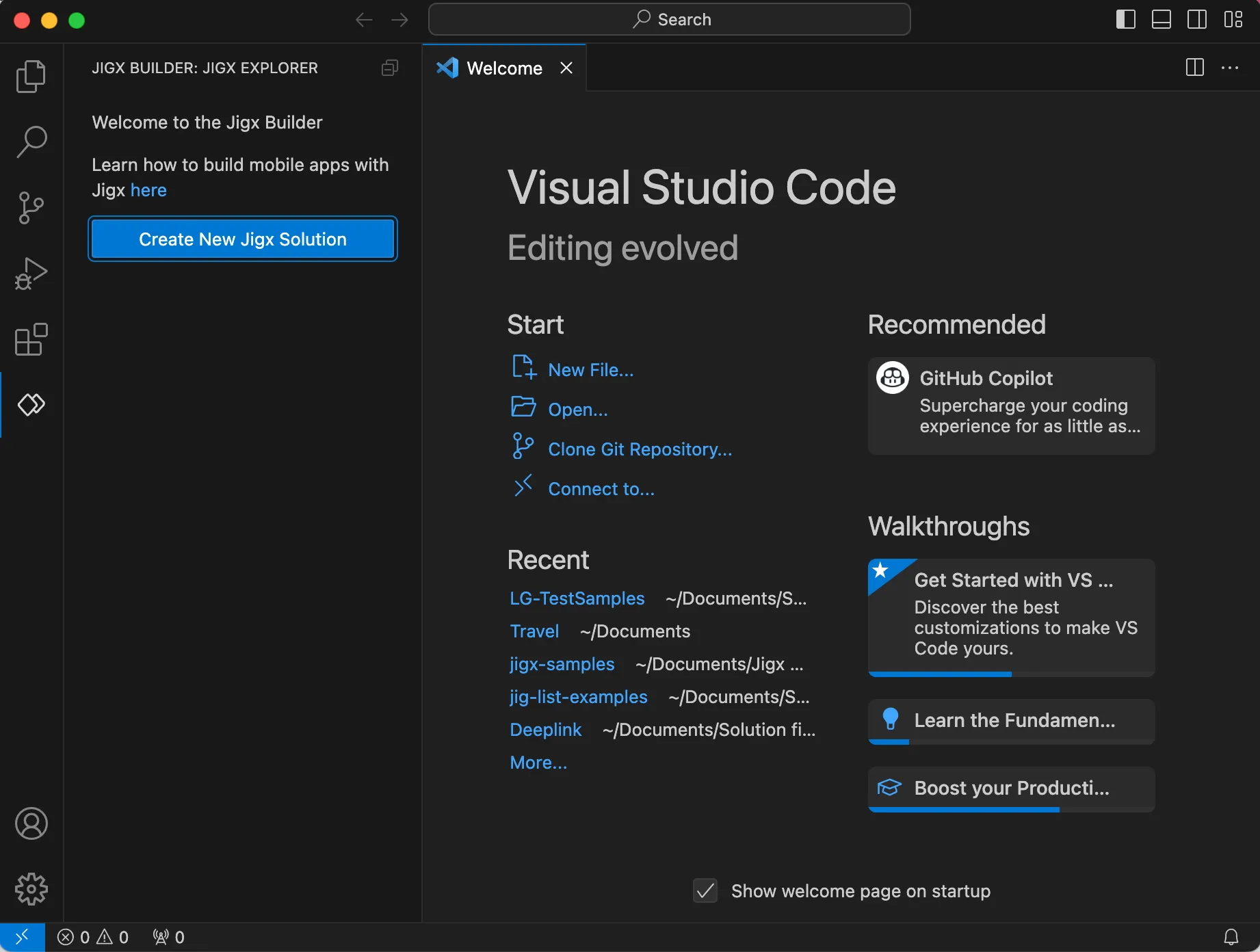
Task: Click Open... link under Start
Action: [x=578, y=410]
